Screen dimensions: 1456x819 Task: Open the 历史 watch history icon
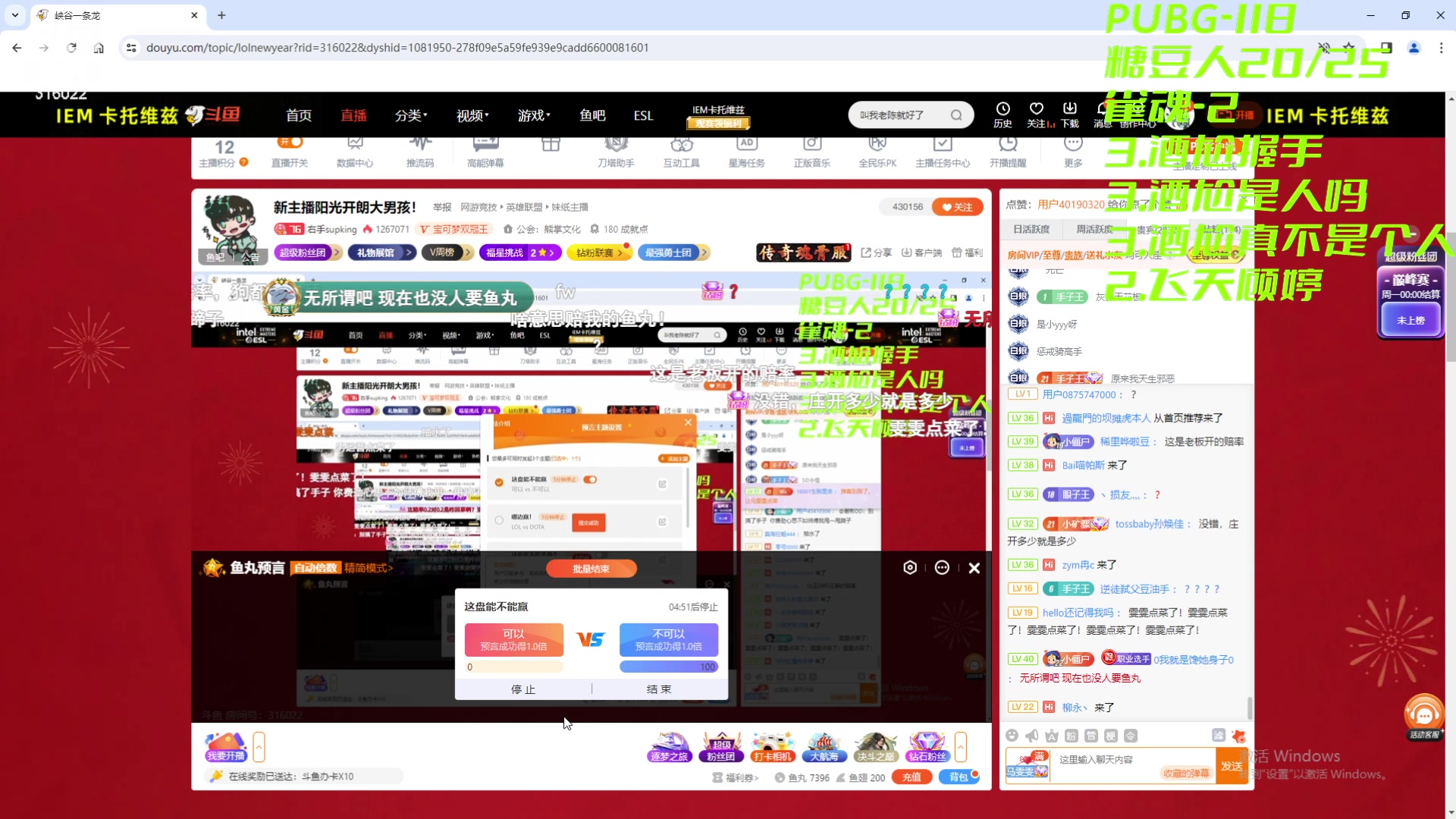(x=1003, y=115)
